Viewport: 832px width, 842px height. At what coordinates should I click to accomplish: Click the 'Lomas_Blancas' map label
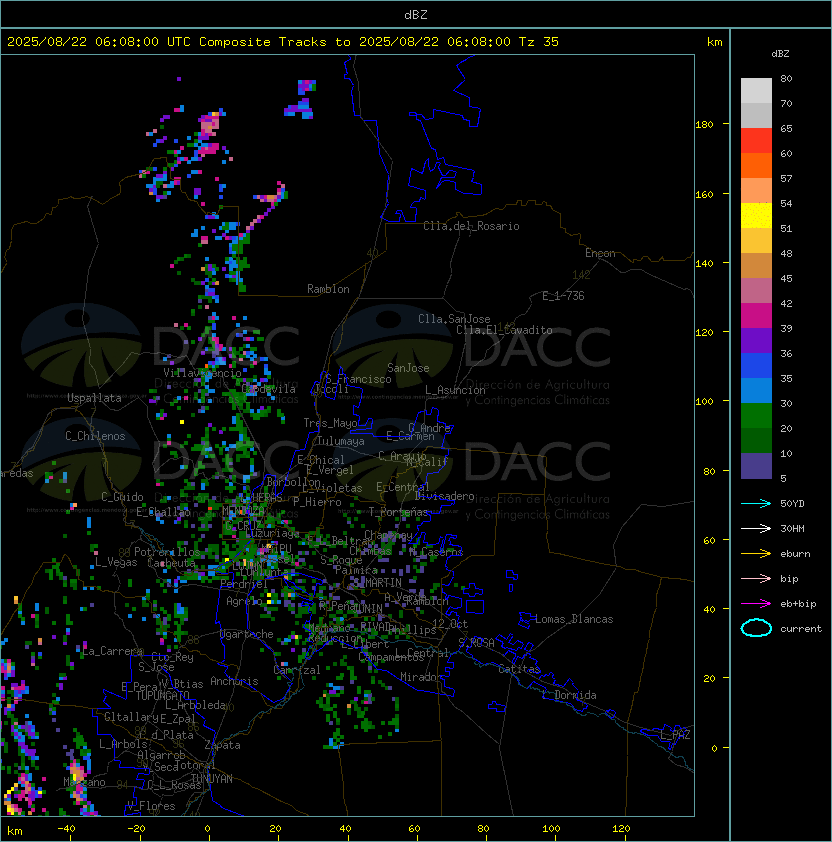tap(574, 619)
